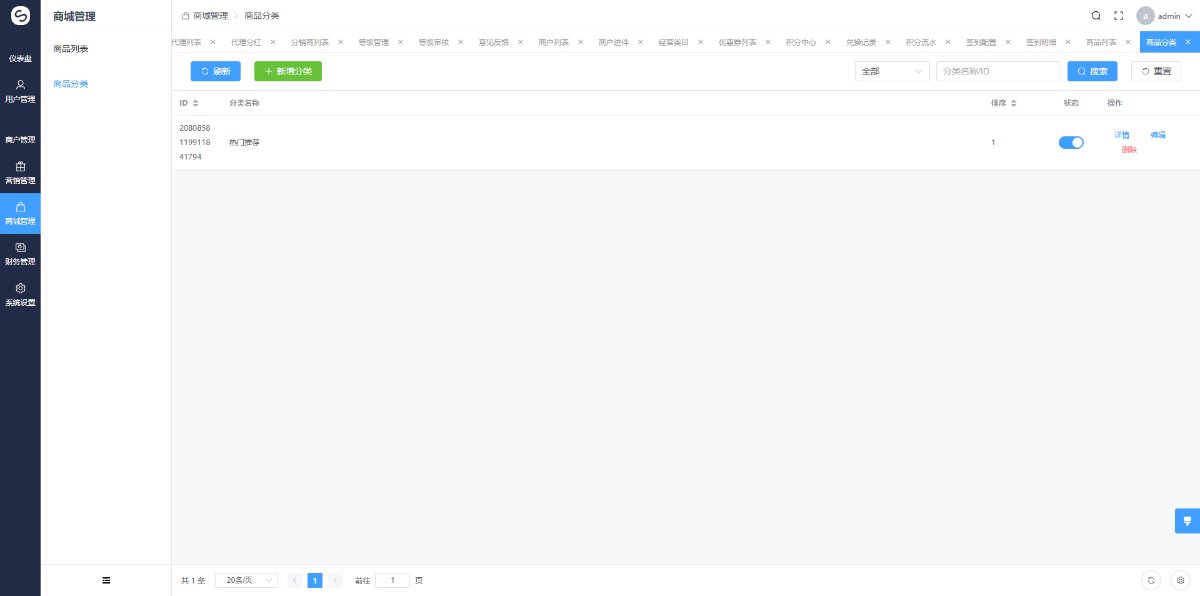Open 仪表盘 in the sidebar
The width and height of the screenshot is (1200, 596).
[x=20, y=58]
